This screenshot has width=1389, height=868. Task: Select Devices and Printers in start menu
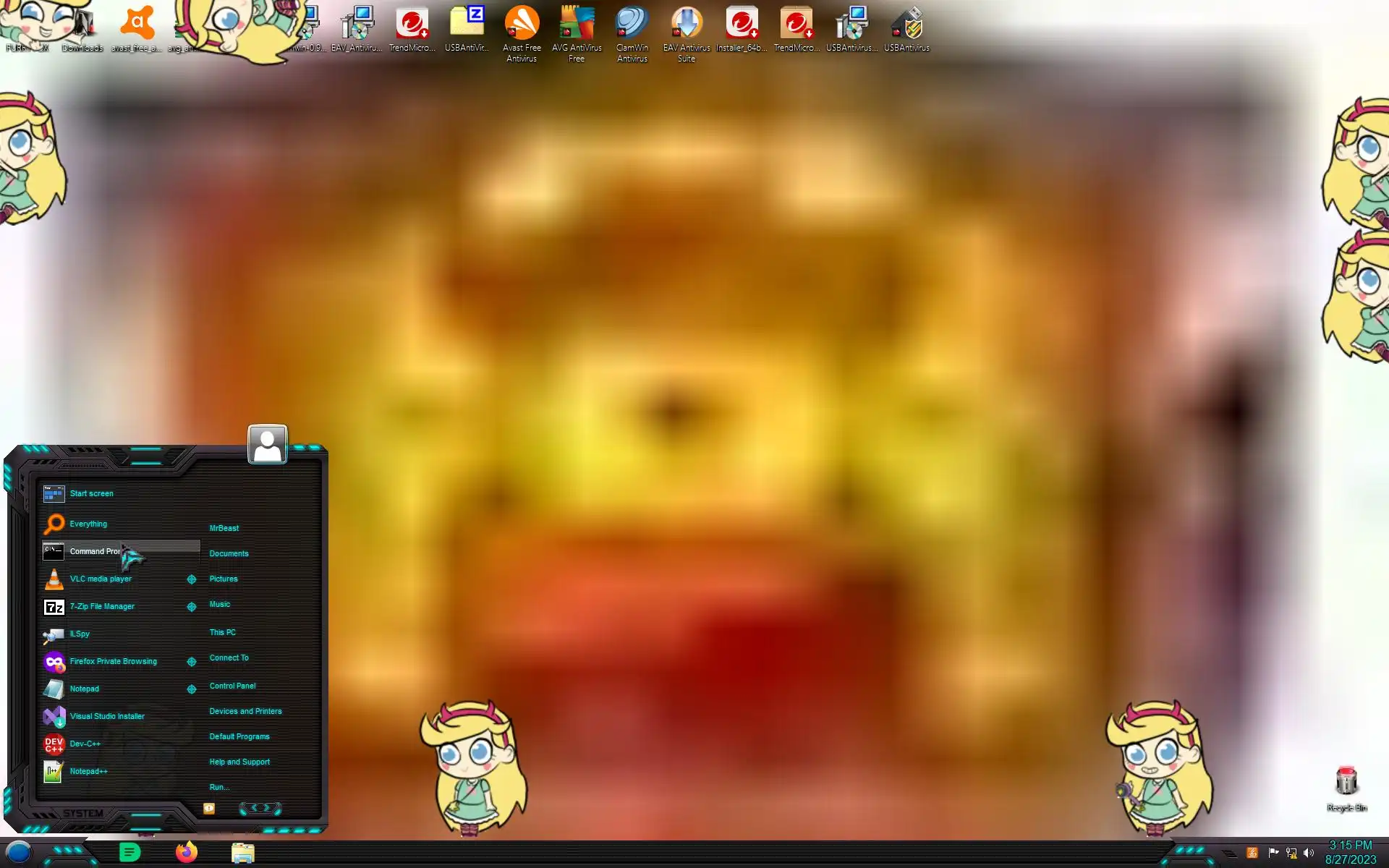[245, 711]
